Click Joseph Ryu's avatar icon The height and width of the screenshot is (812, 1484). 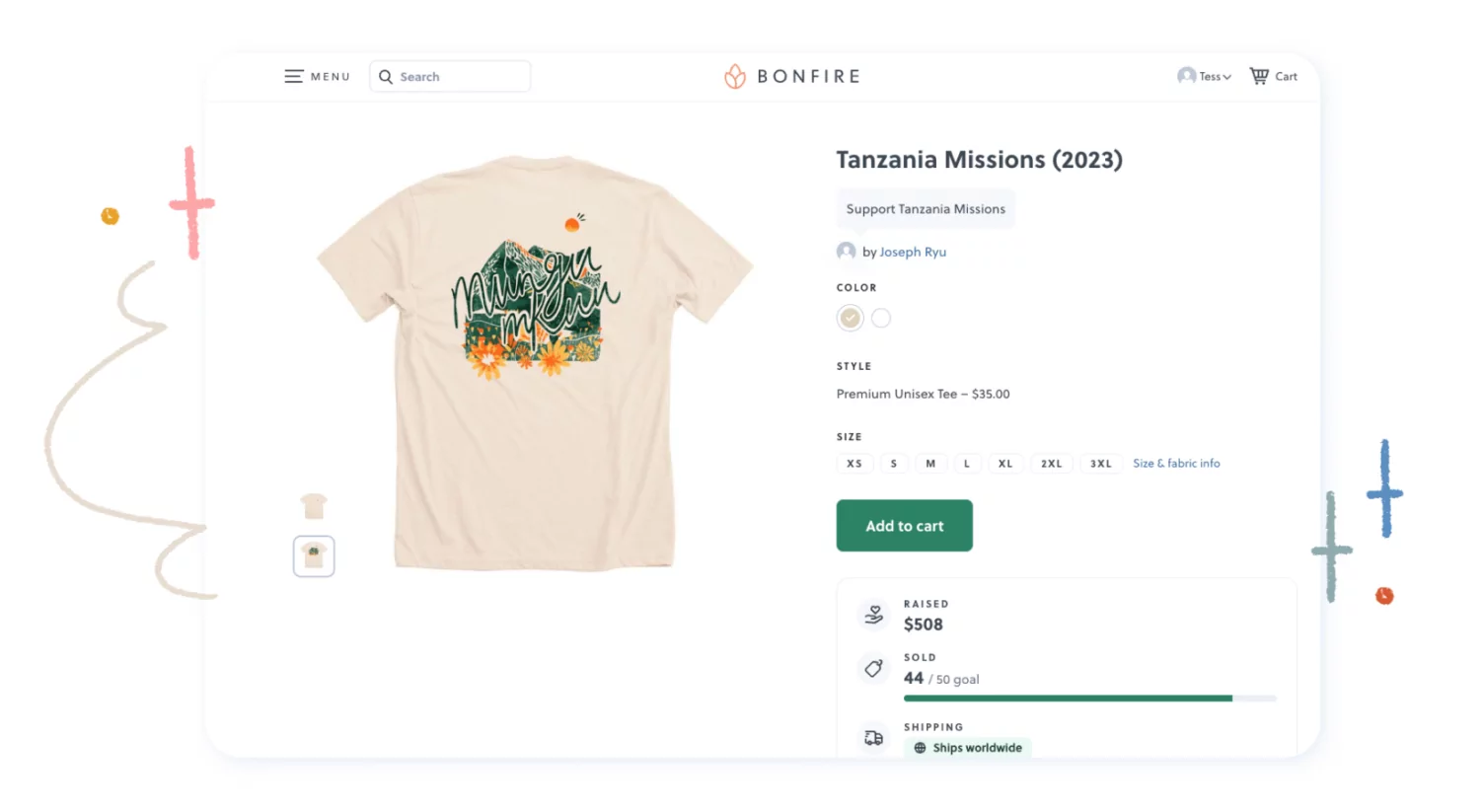pyautogui.click(x=846, y=252)
